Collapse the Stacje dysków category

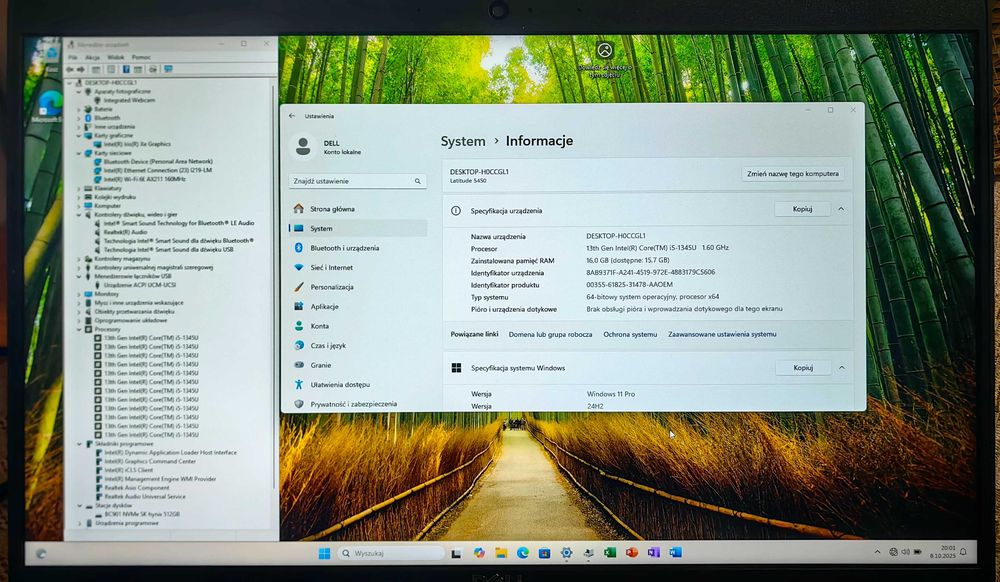(79, 506)
